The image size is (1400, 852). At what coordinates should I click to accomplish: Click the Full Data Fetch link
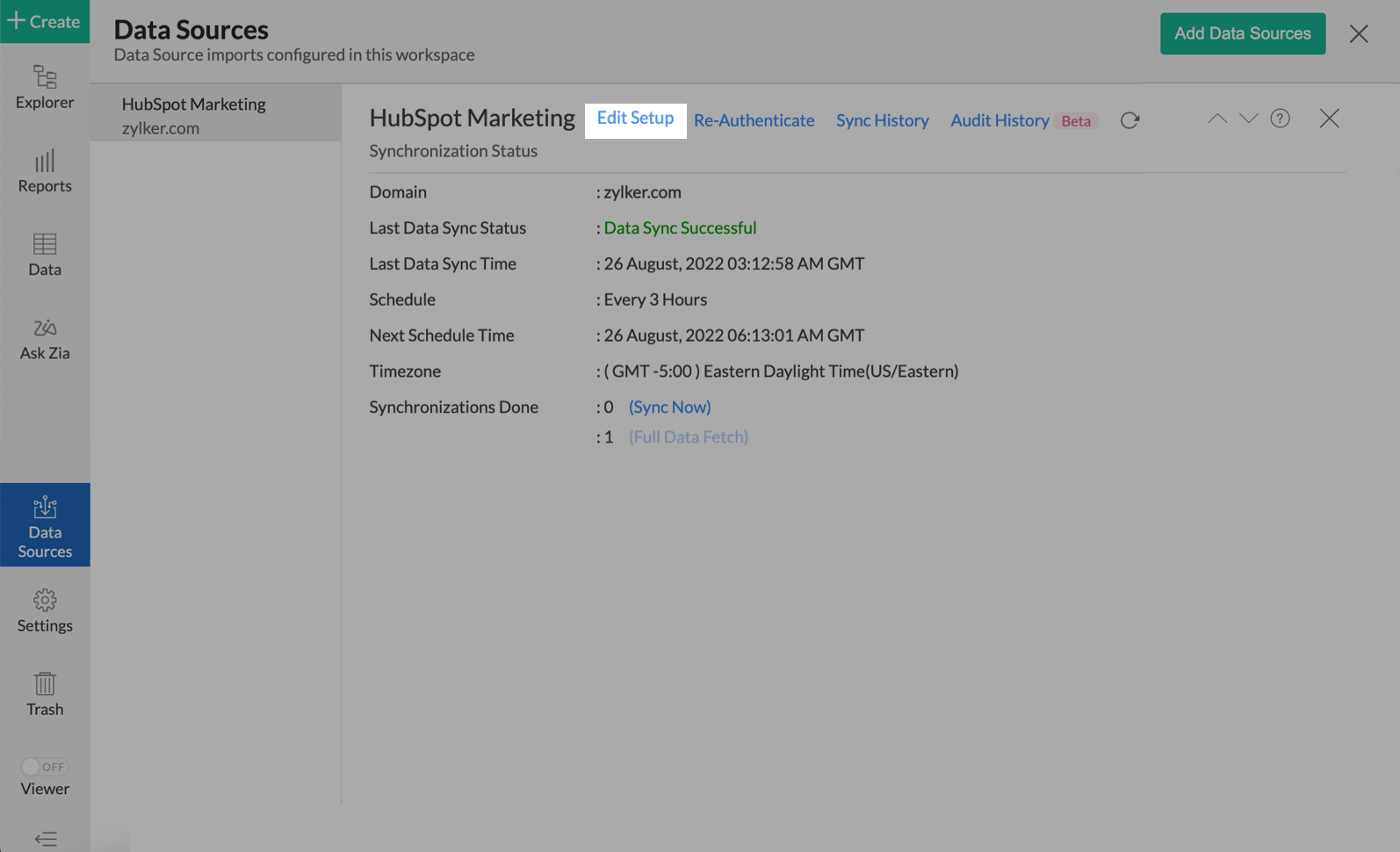pos(689,437)
